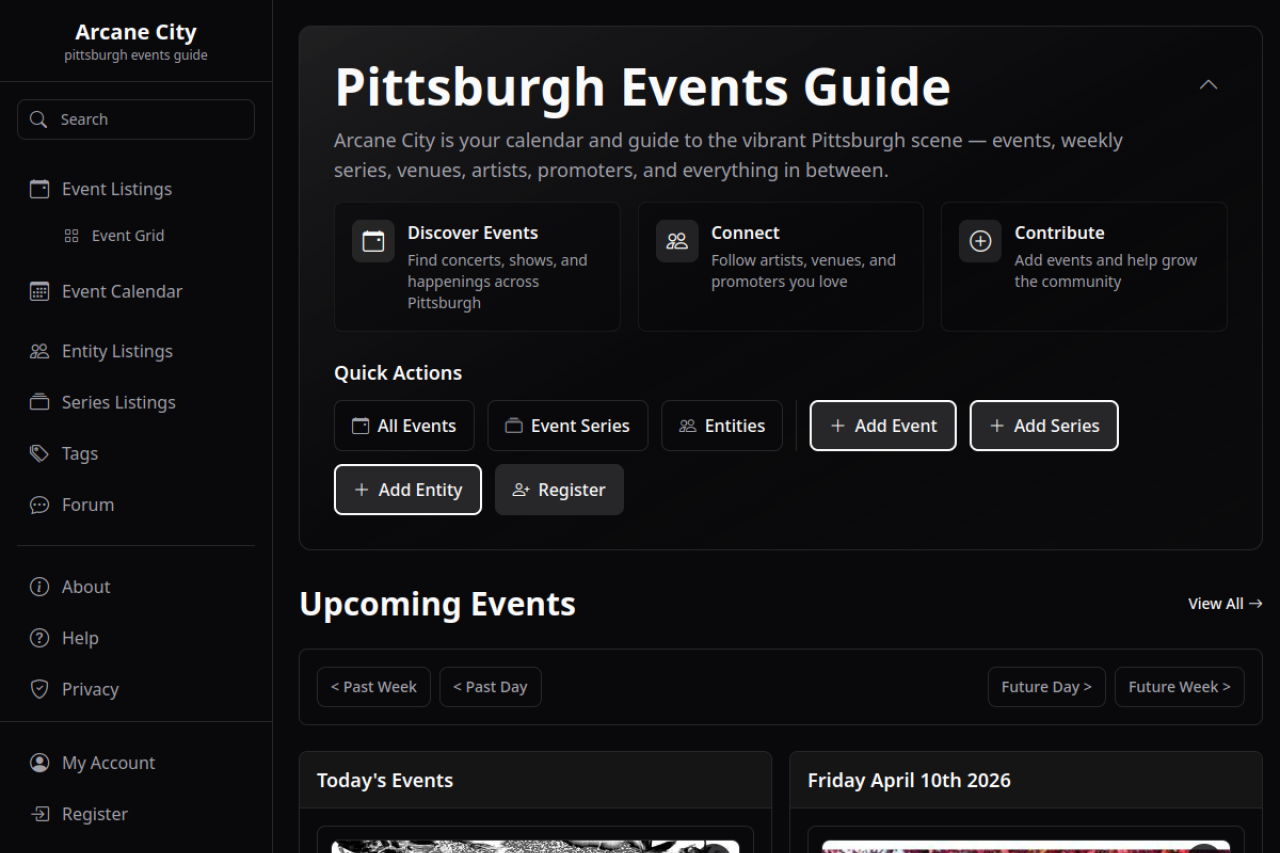Click the Help question mark icon
Image resolution: width=1280 pixels, height=853 pixels.
[39, 638]
